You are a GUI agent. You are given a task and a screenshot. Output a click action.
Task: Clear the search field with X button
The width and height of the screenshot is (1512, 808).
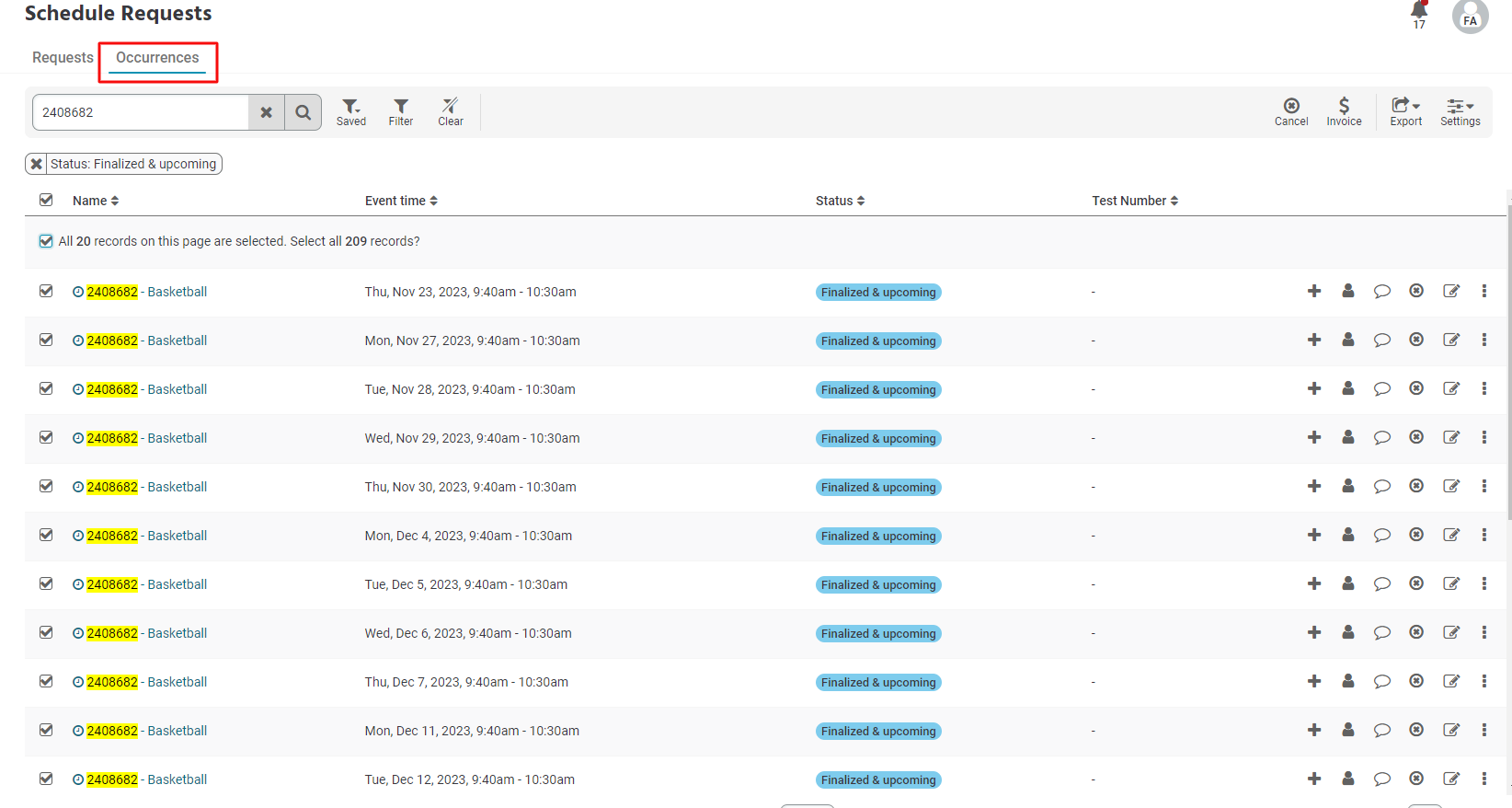pyautogui.click(x=266, y=112)
